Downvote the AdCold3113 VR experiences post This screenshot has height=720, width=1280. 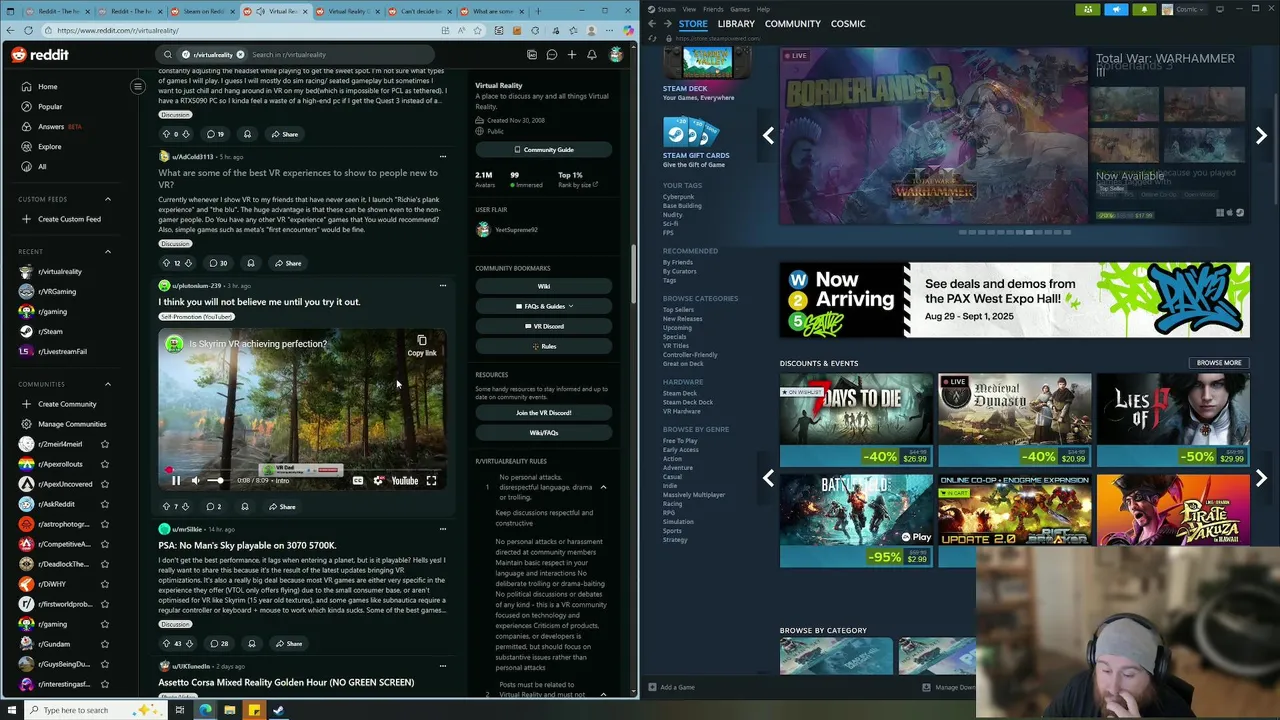(x=190, y=263)
